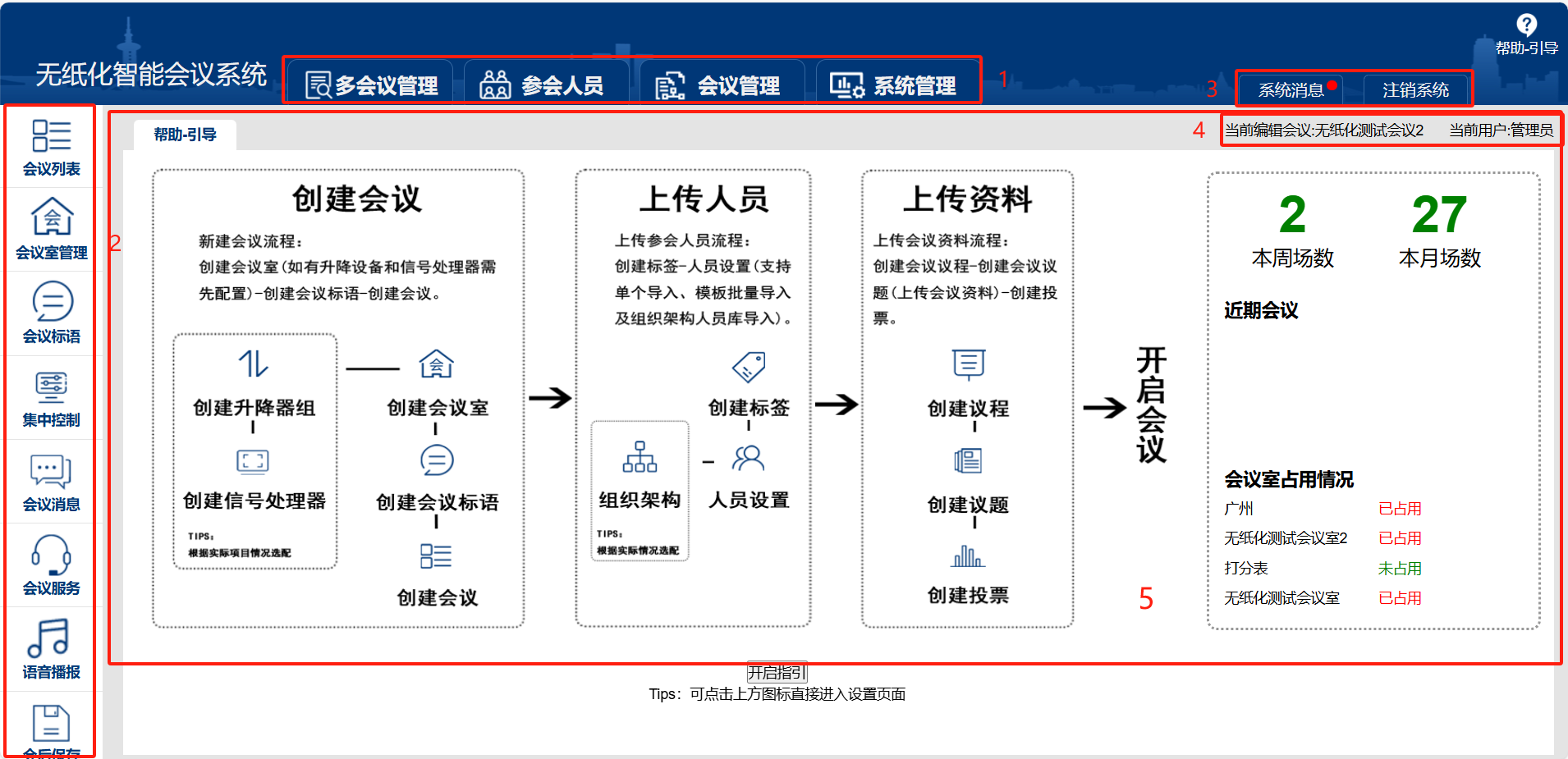
Task: Click the 上传人员 panel heading
Action: click(x=704, y=199)
